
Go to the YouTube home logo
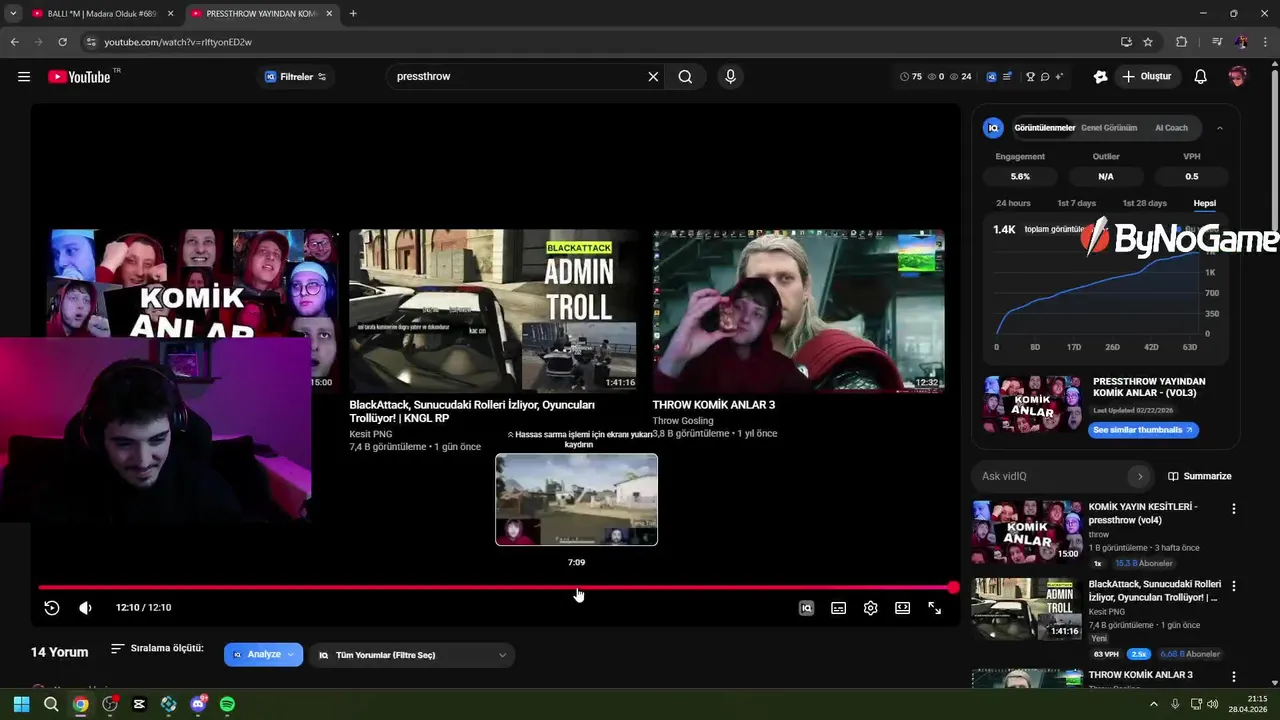tap(80, 77)
